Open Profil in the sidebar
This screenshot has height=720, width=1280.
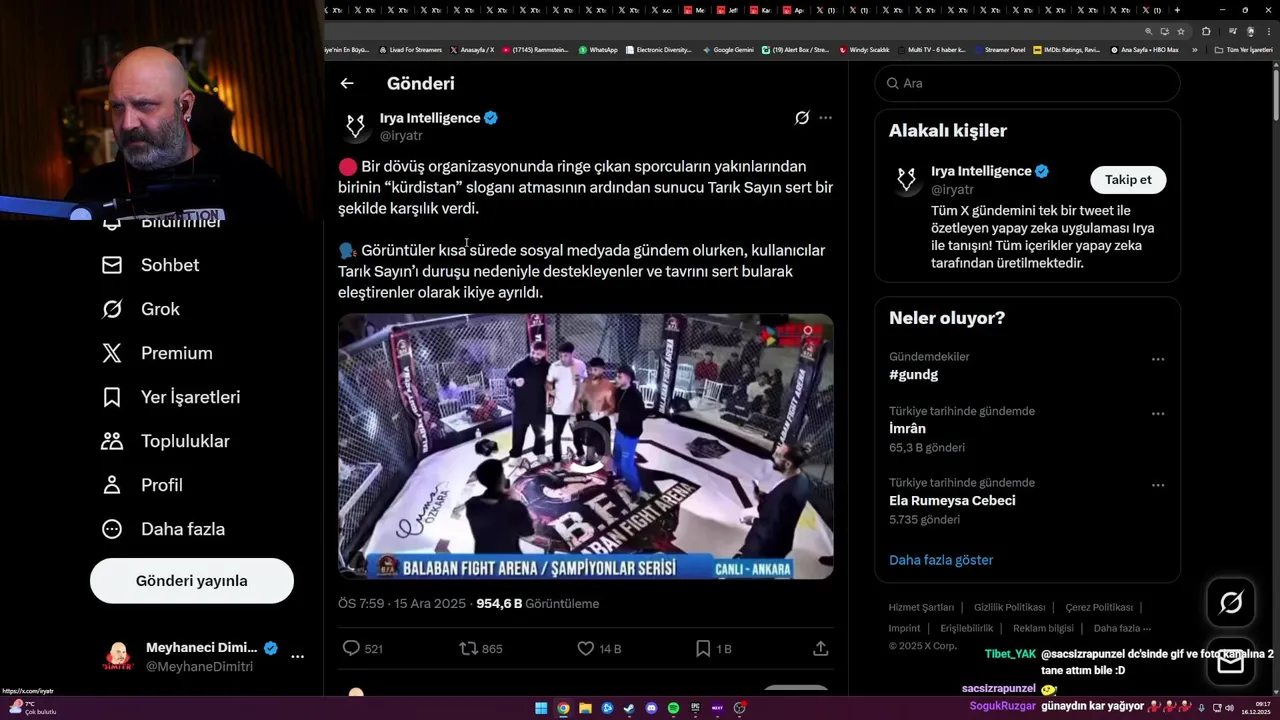142,485
